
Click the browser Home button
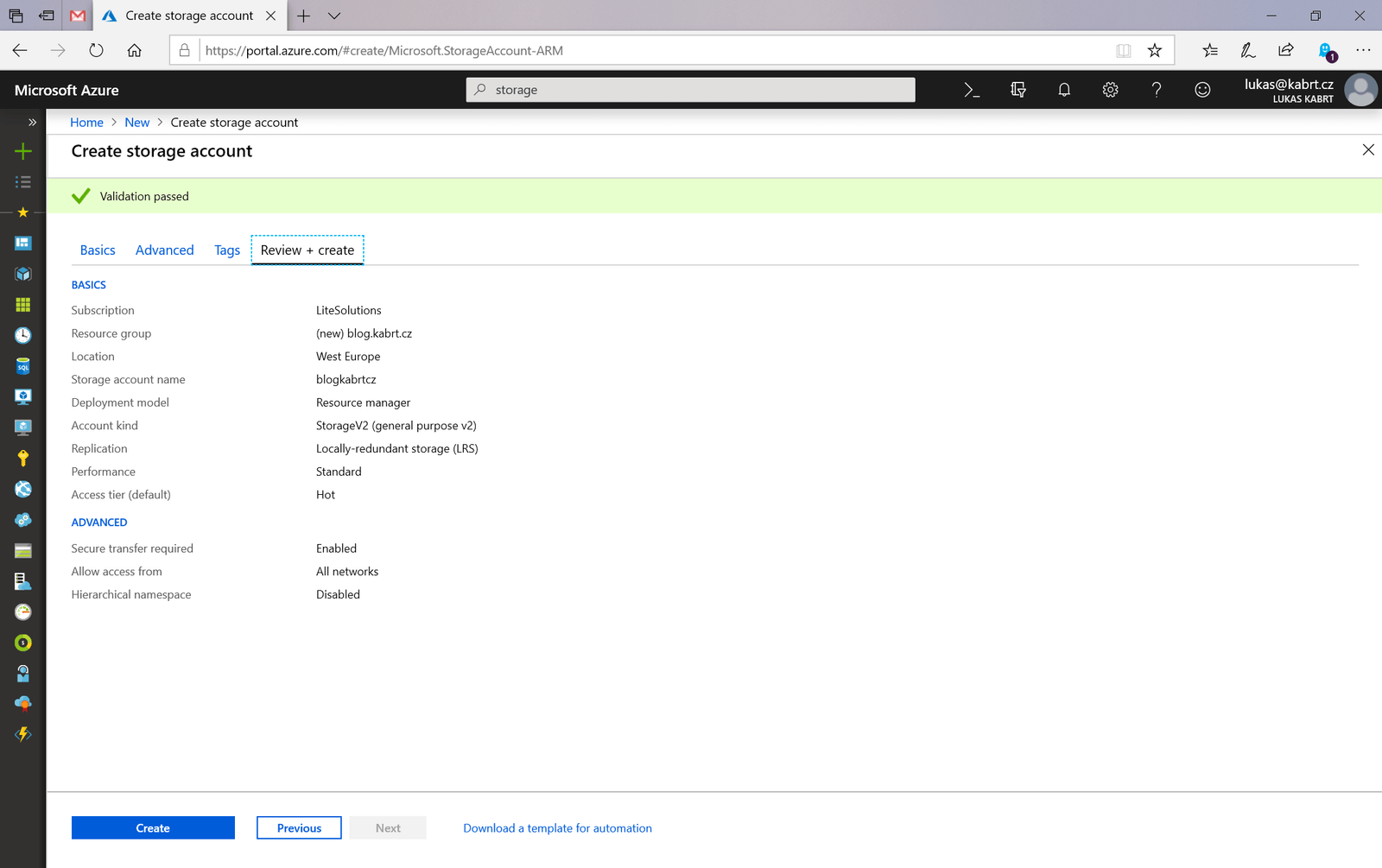[134, 50]
